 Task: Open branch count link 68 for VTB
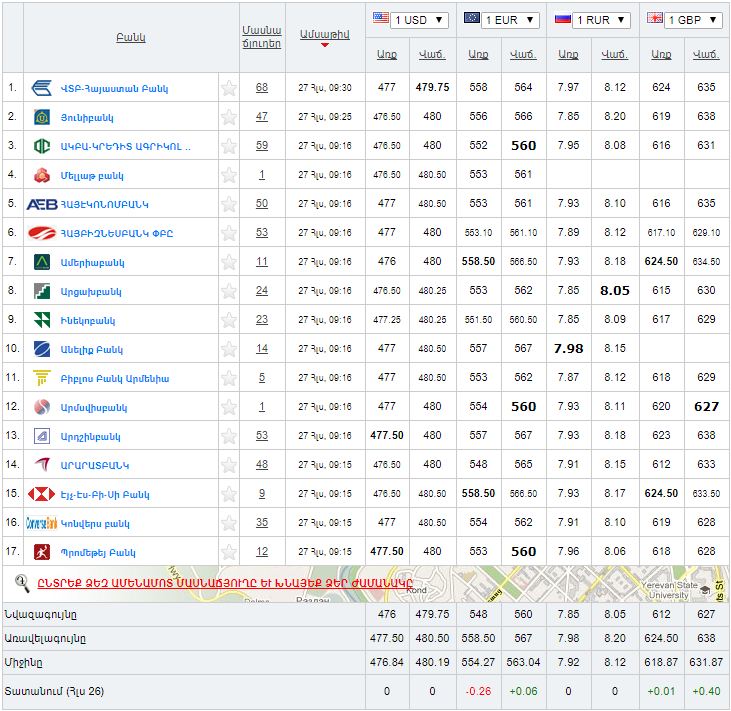pos(262,88)
